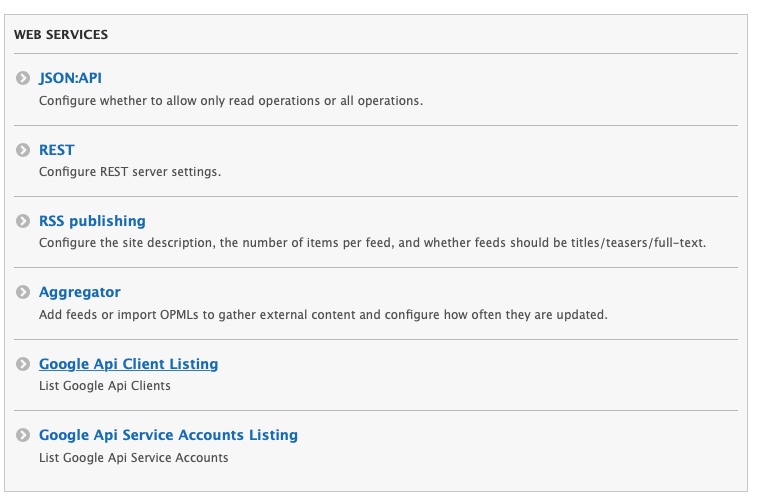The image size is (758, 502).
Task: Go to RSS publishing settings
Action: coord(92,221)
